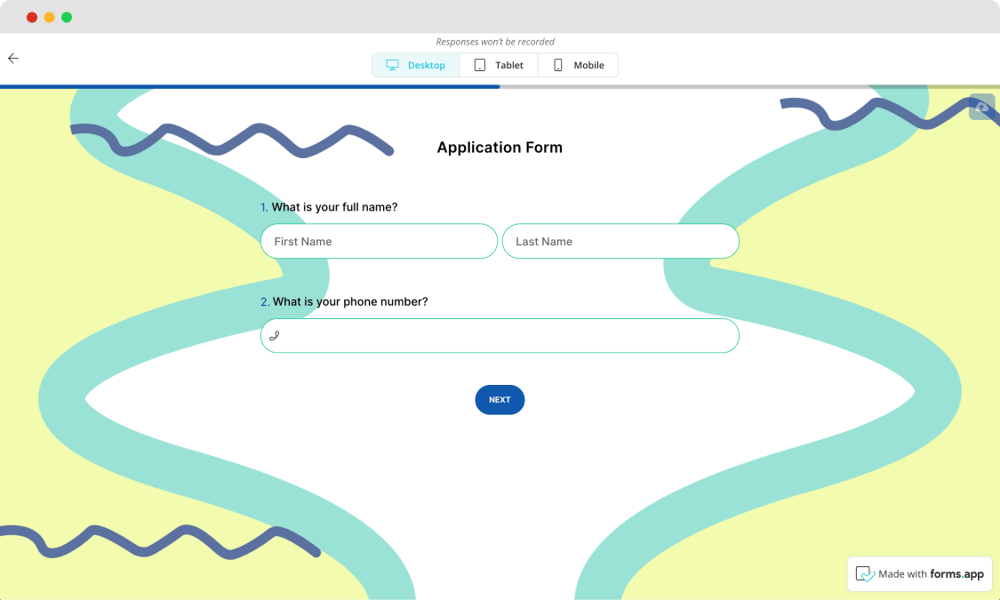
Task: Click the red close traffic light
Action: point(32,17)
